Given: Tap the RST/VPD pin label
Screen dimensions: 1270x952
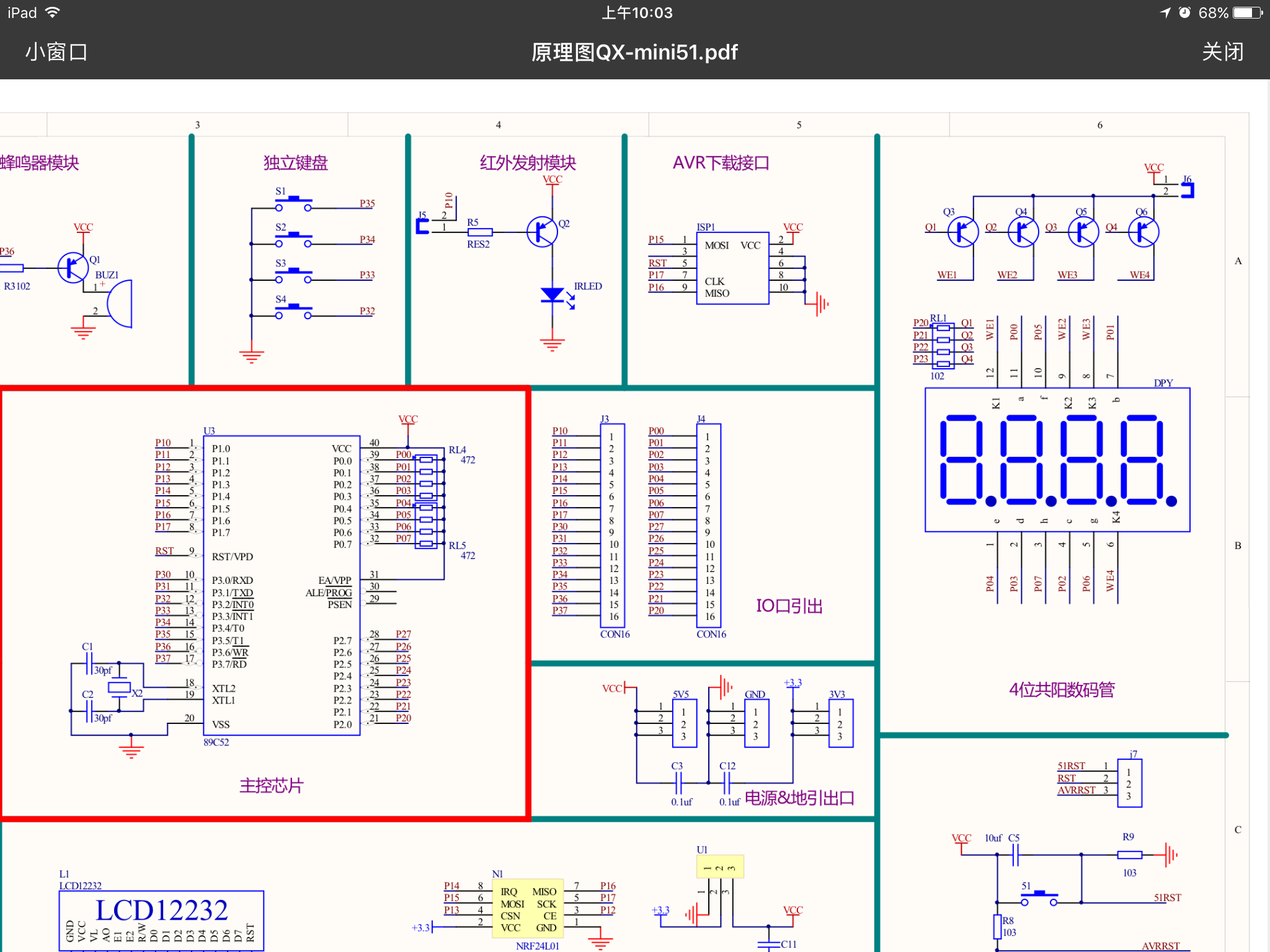Looking at the screenshot, I should pyautogui.click(x=232, y=557).
